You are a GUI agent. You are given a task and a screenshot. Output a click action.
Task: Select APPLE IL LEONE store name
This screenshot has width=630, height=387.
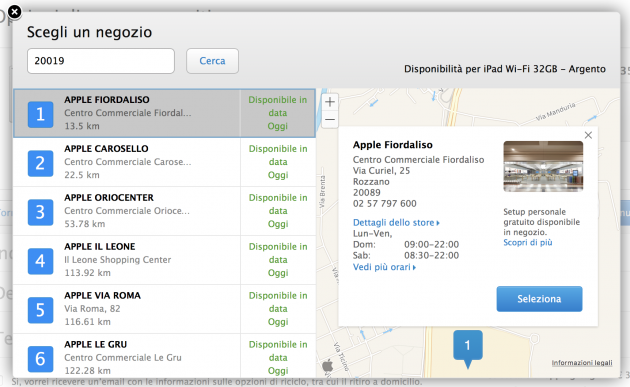100,246
